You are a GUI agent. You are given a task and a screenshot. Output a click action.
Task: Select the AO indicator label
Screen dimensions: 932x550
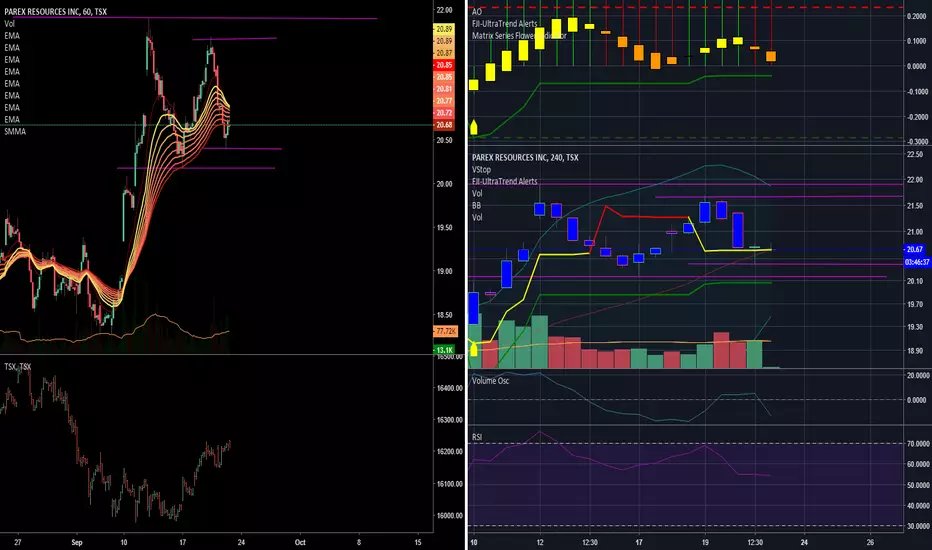(477, 12)
